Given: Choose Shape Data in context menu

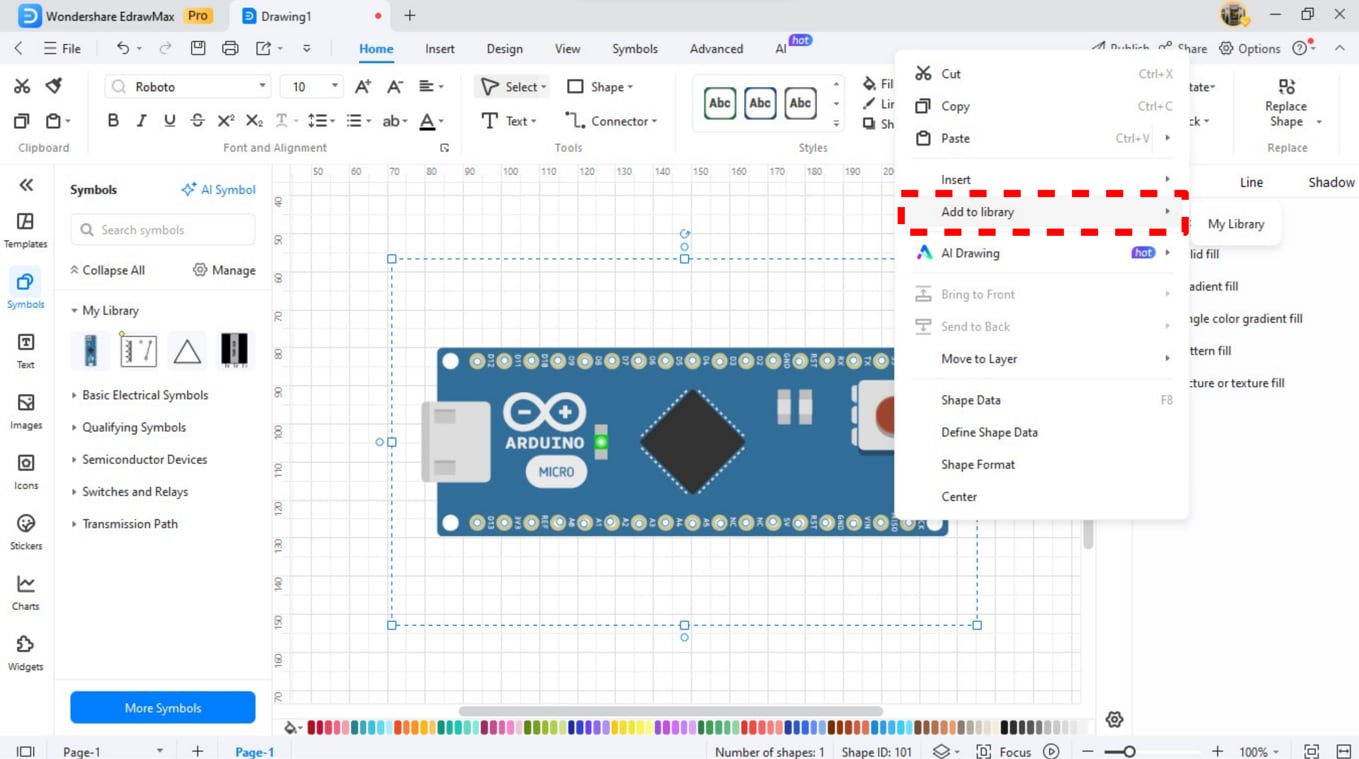Looking at the screenshot, I should pyautogui.click(x=1043, y=400).
